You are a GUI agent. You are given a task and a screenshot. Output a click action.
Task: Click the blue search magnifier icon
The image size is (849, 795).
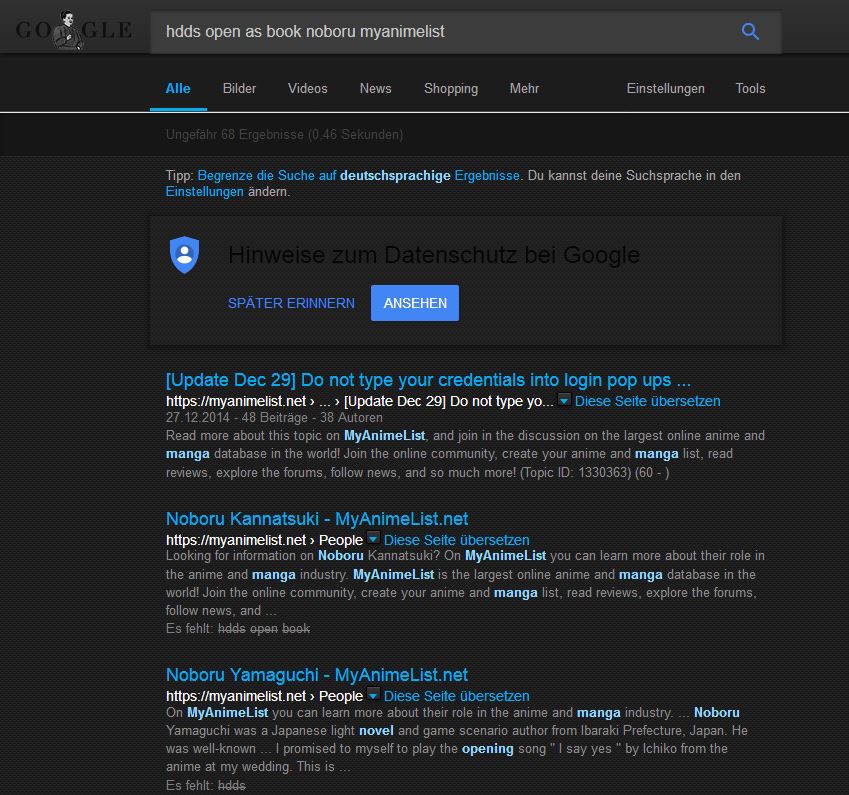coord(750,32)
